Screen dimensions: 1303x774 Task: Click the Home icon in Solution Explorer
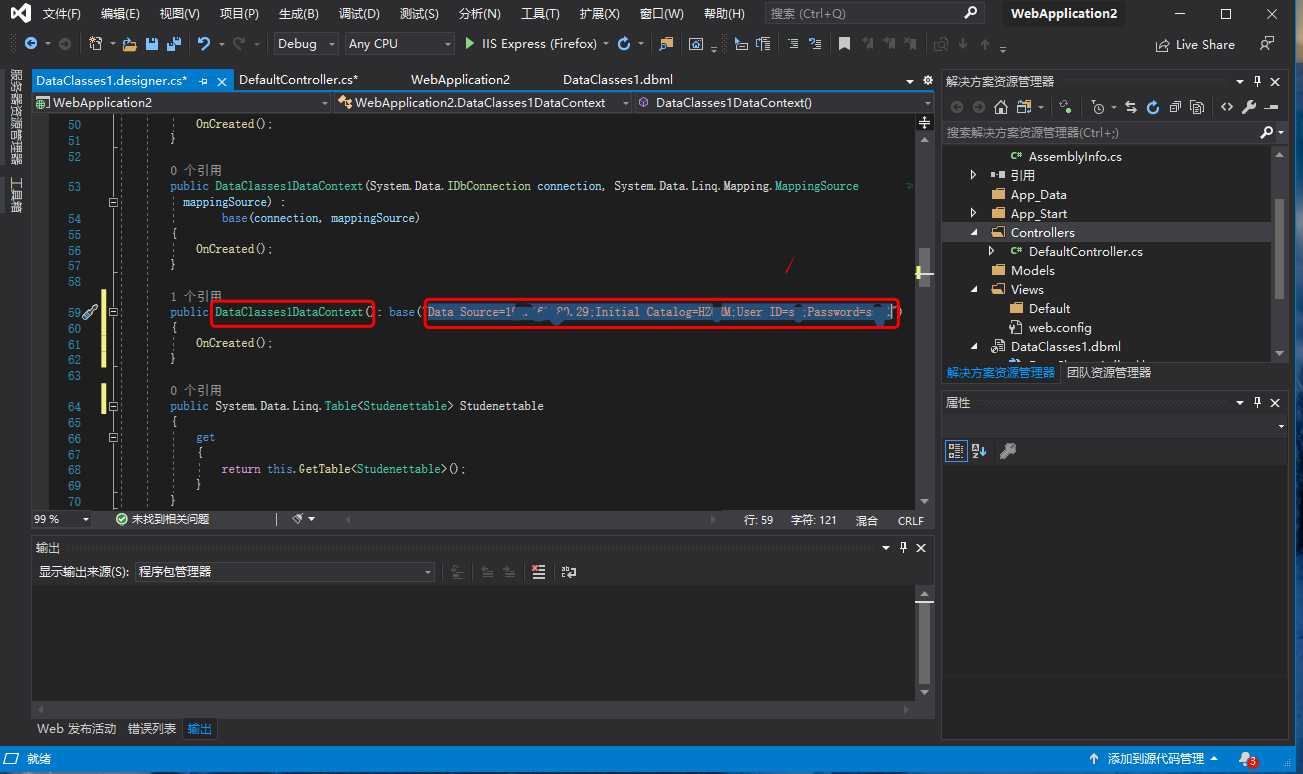coord(1000,107)
